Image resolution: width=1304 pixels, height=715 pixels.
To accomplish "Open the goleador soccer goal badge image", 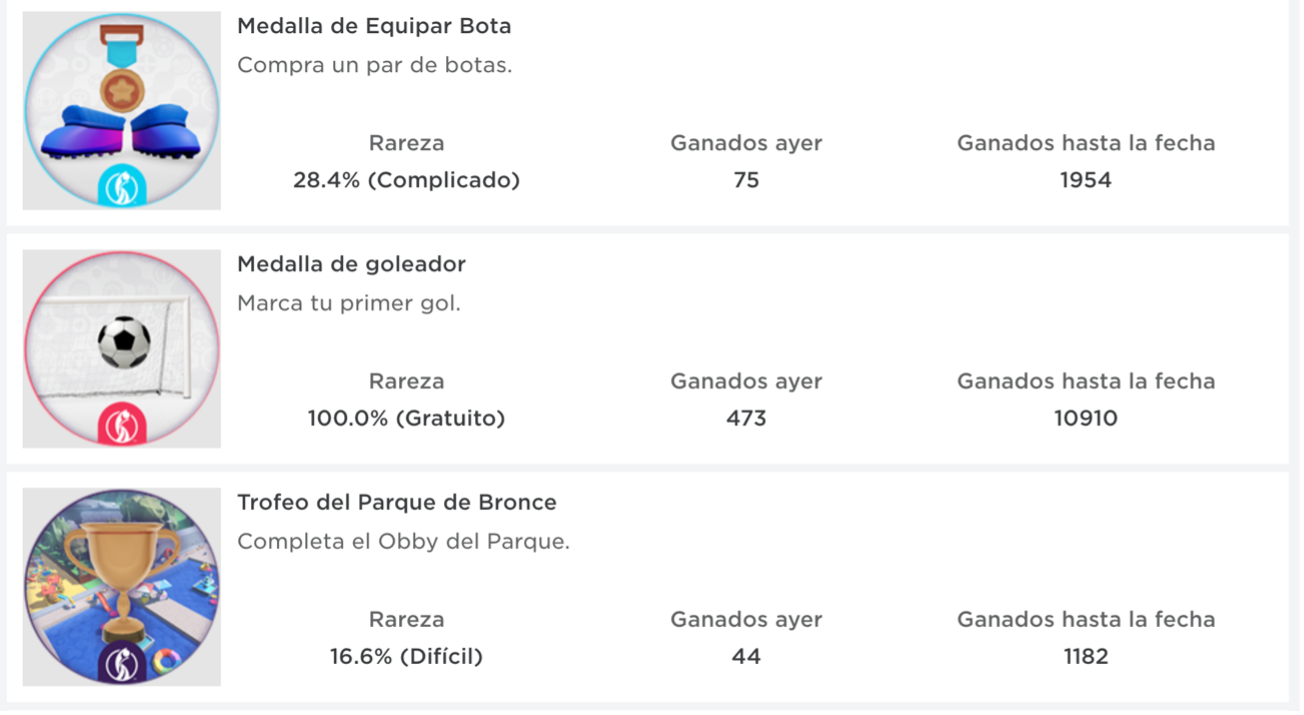I will (122, 348).
